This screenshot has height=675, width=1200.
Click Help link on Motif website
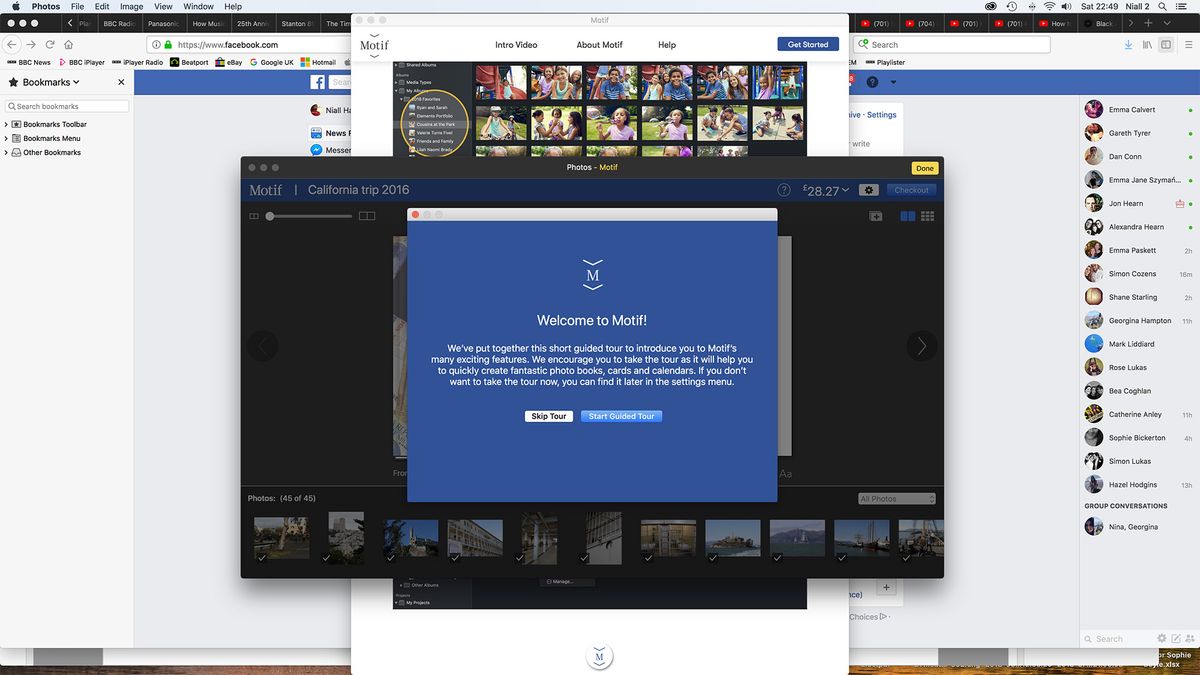pyautogui.click(x=667, y=45)
